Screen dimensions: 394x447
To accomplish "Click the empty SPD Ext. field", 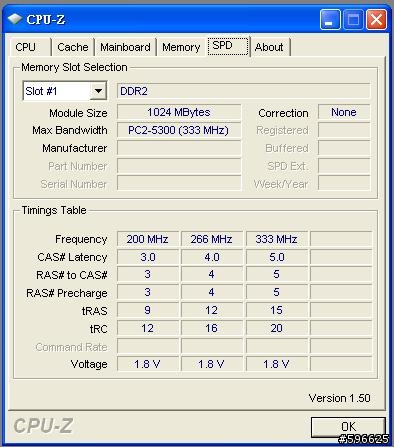I will pyautogui.click(x=344, y=166).
